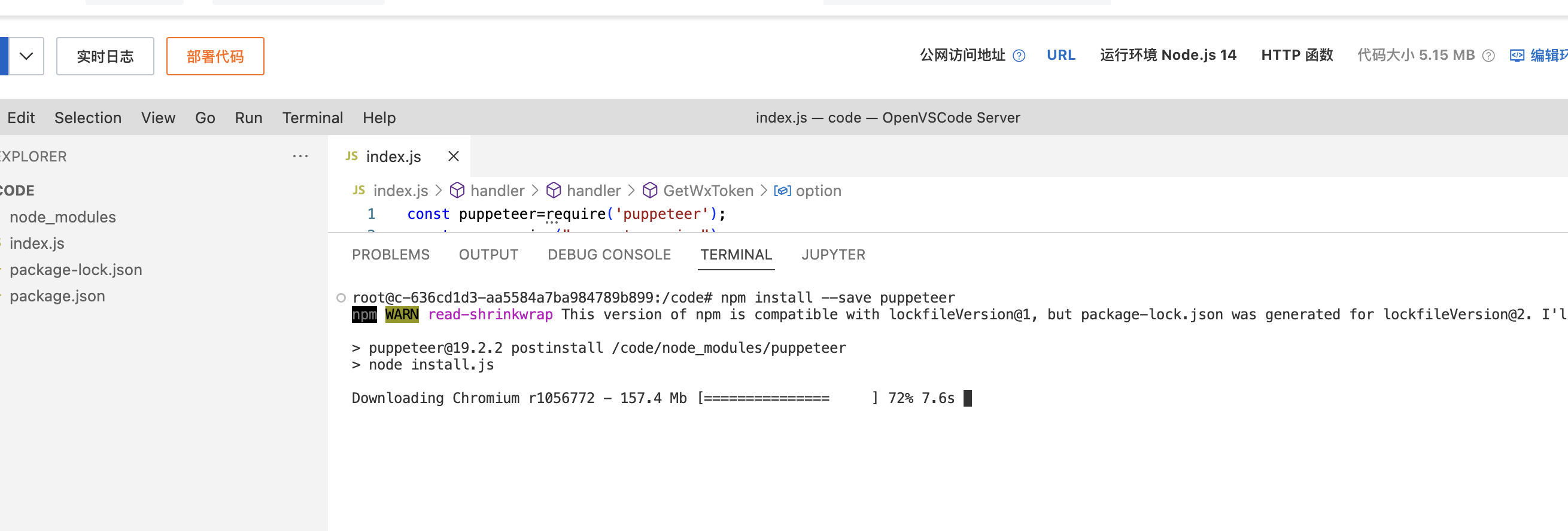
Task: Click the help icon beside 代码大小 5.15 MB
Action: [x=1488, y=56]
